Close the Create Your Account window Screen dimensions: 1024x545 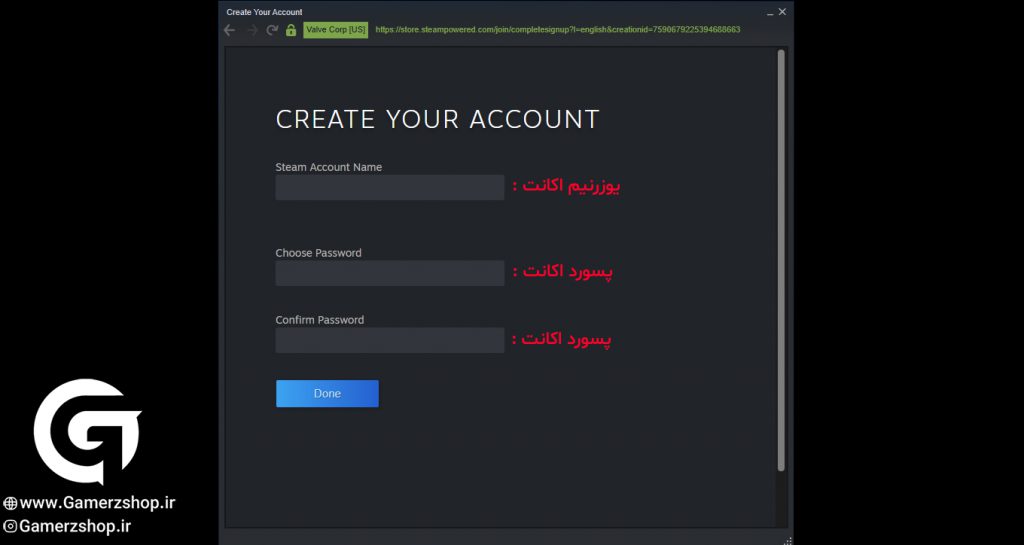tap(782, 12)
